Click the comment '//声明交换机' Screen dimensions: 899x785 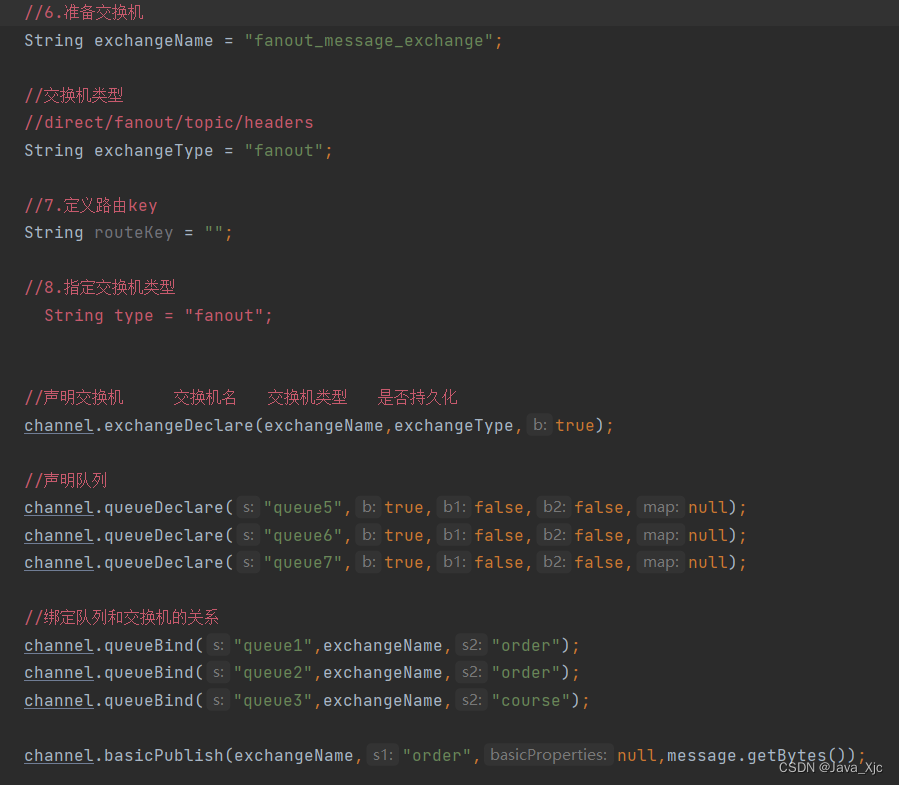click(74, 397)
